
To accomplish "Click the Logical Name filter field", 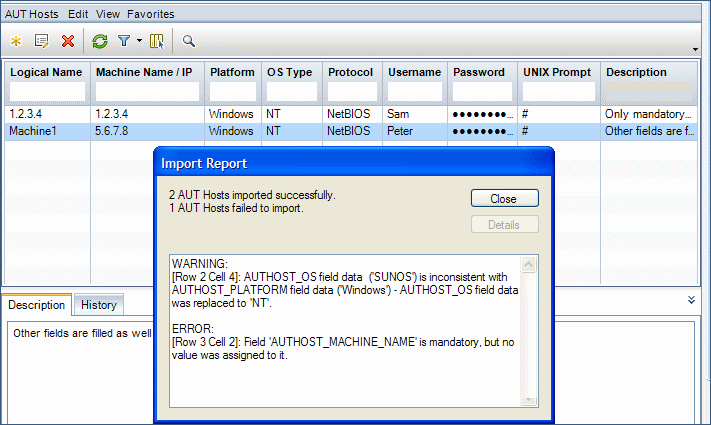I will click(47, 92).
